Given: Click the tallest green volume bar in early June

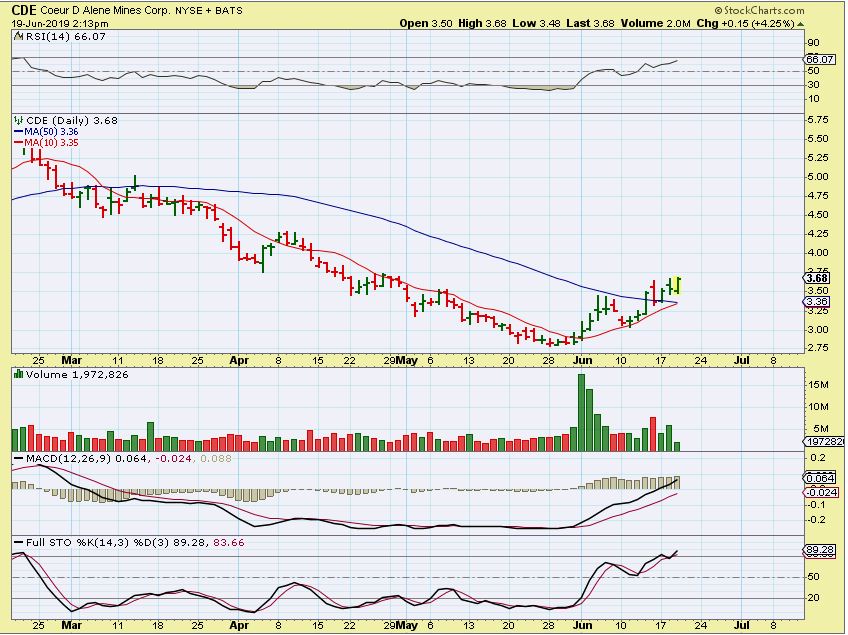Looking at the screenshot, I should (581, 412).
